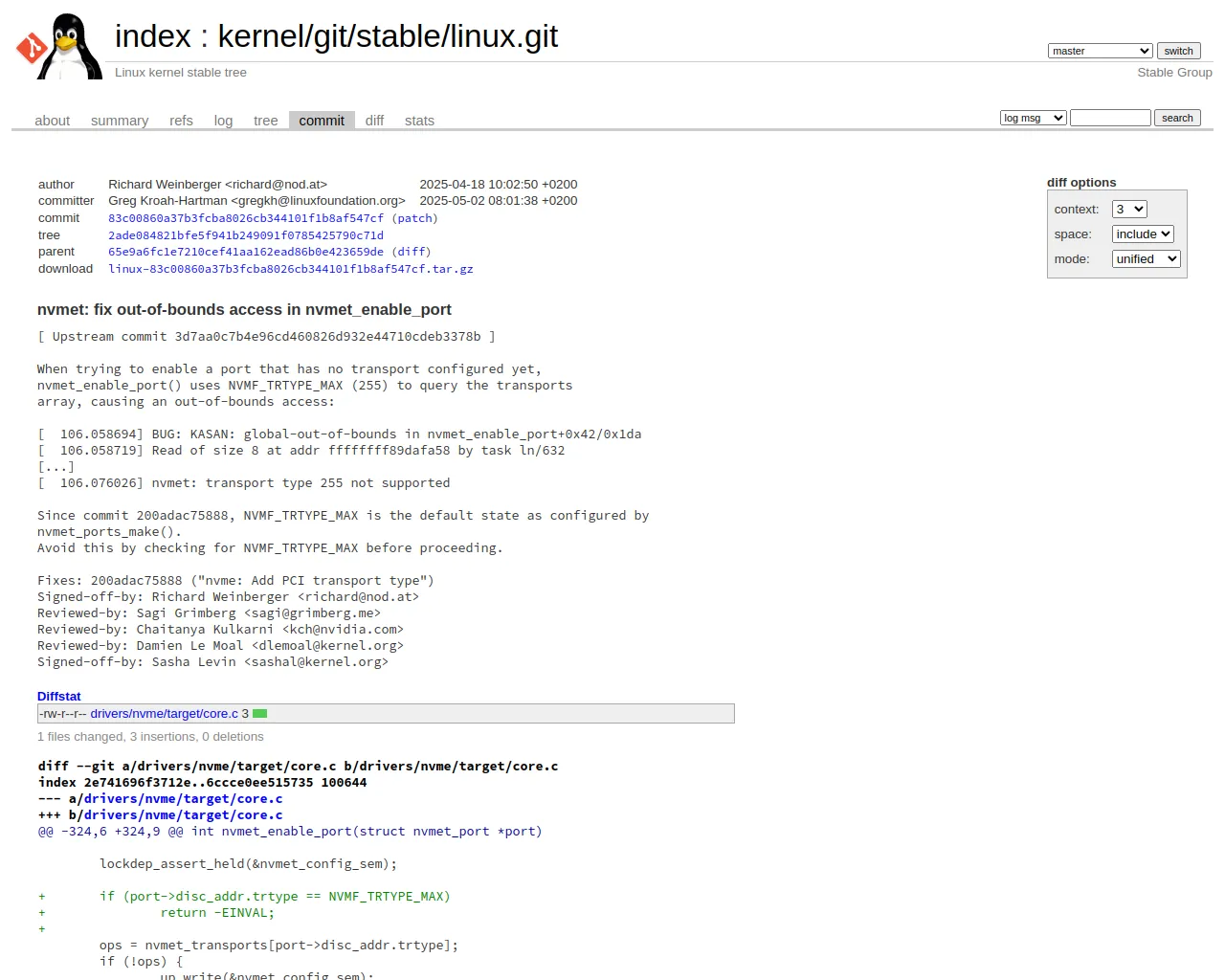
Task: Click Signed-off-by Sasha Levin line
Action: click(212, 661)
